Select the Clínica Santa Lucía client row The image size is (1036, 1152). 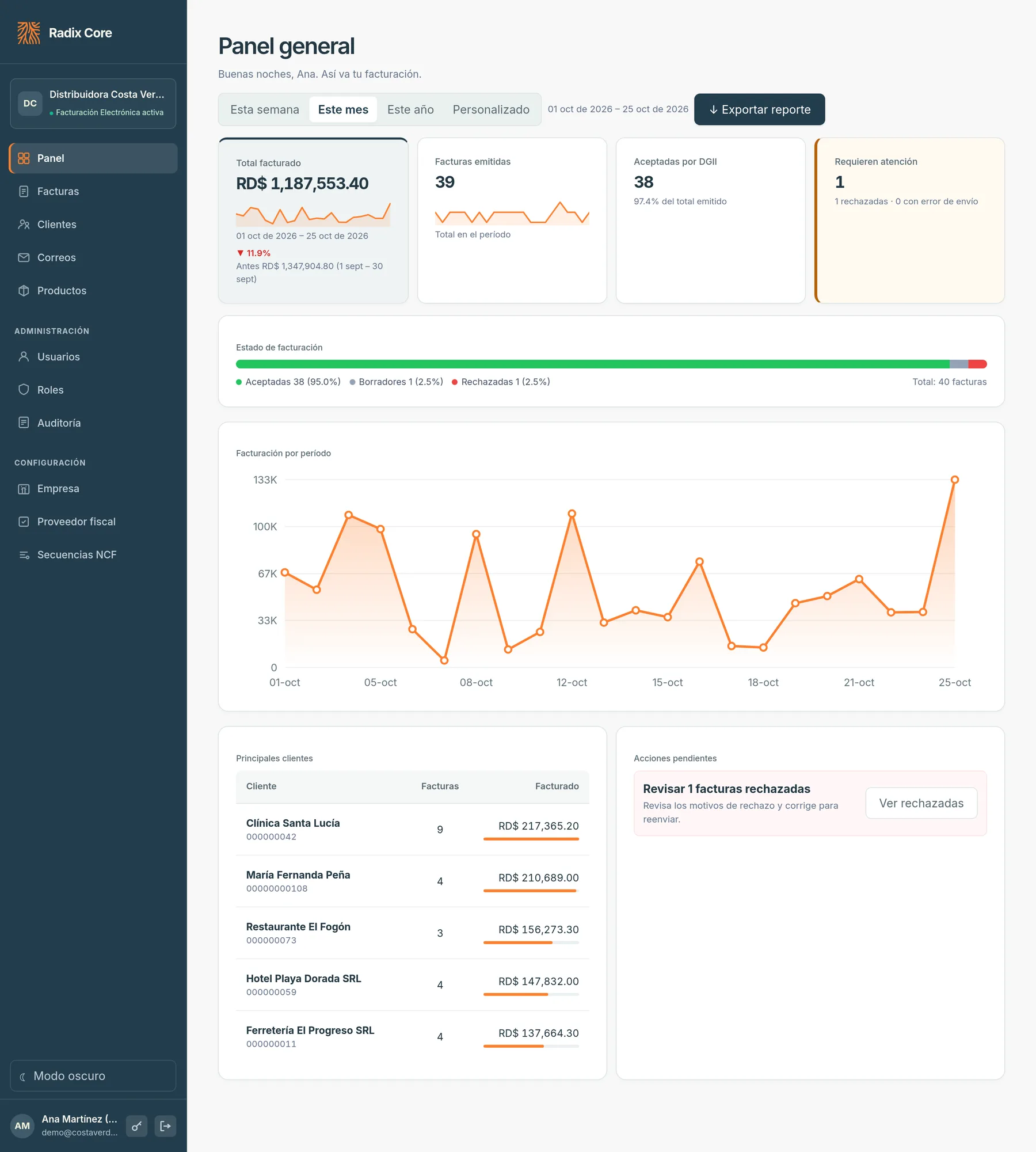pyautogui.click(x=413, y=830)
